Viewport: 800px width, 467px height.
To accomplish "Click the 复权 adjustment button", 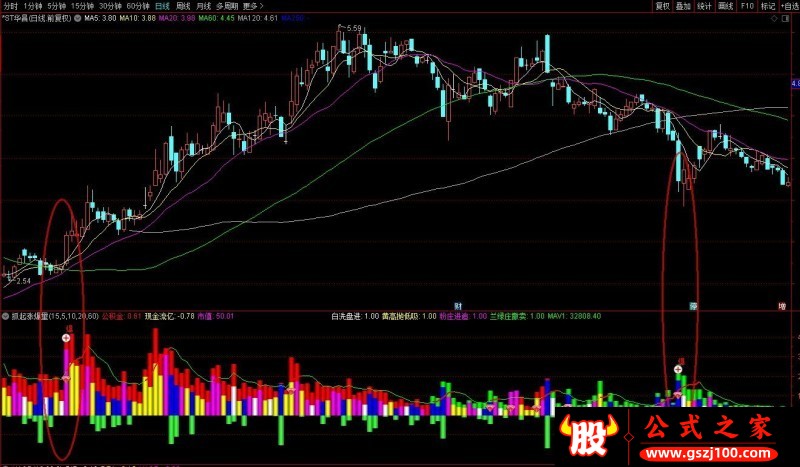I will [662, 6].
